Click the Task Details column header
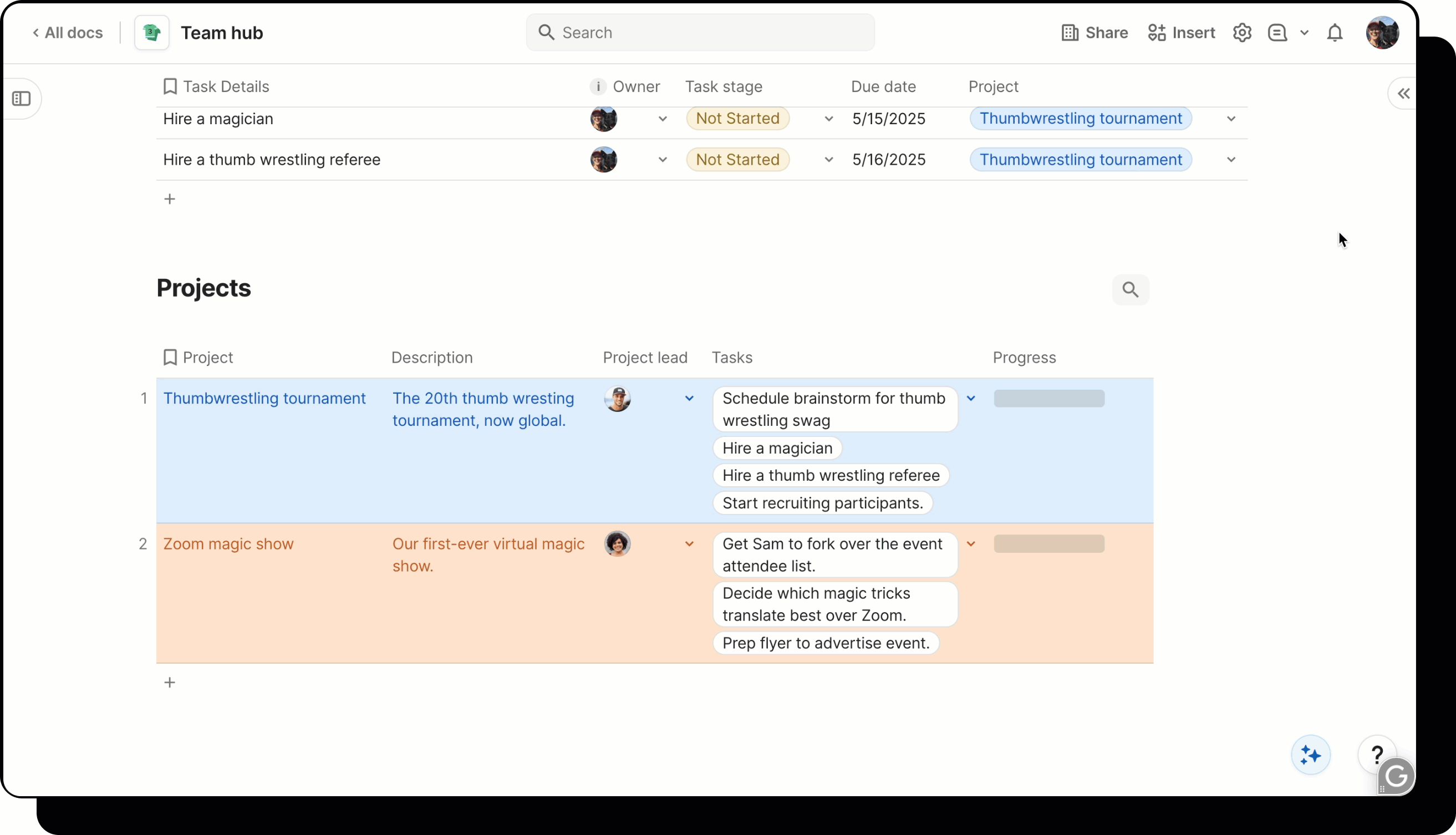This screenshot has width=1456, height=835. pyautogui.click(x=226, y=86)
